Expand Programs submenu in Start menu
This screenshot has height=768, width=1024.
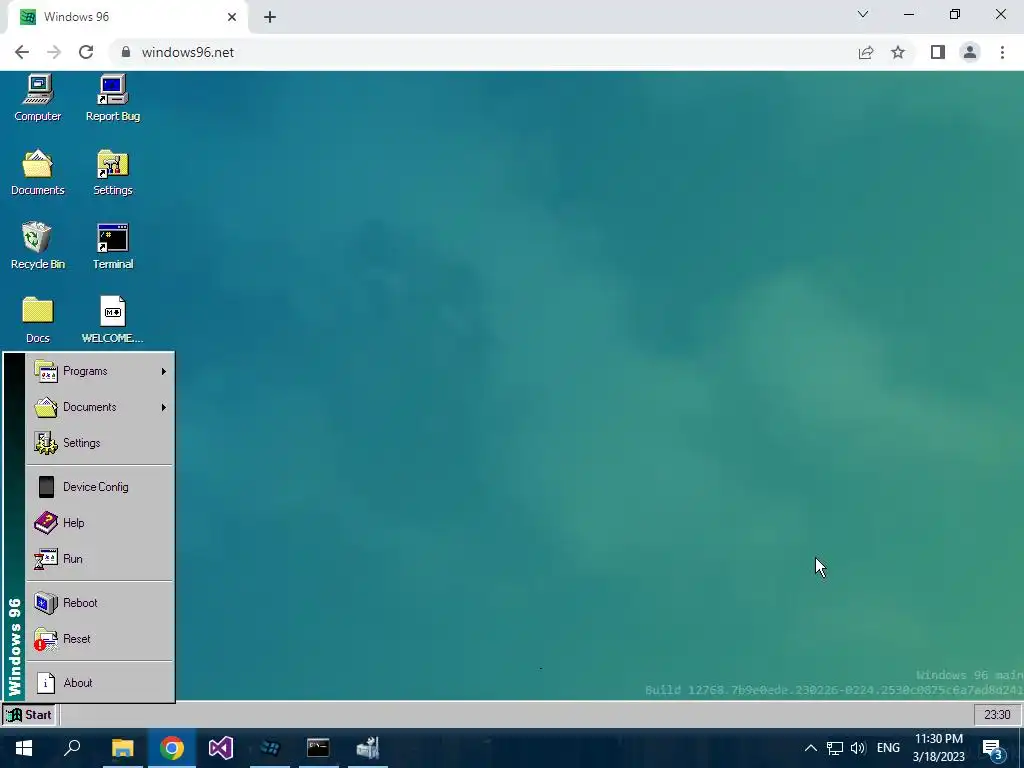click(100, 371)
